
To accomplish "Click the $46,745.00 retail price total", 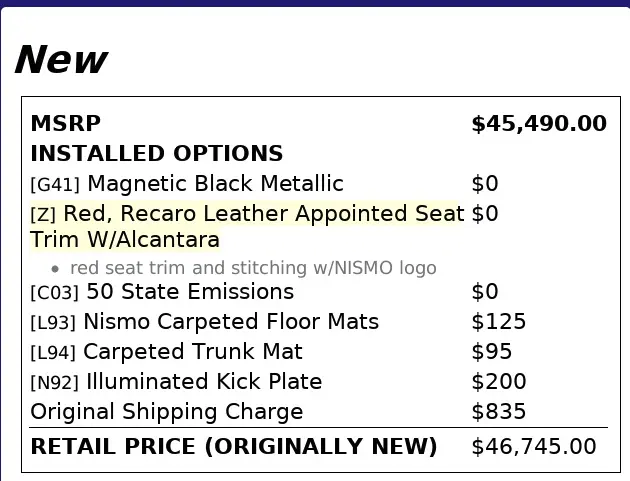I will (x=533, y=447).
